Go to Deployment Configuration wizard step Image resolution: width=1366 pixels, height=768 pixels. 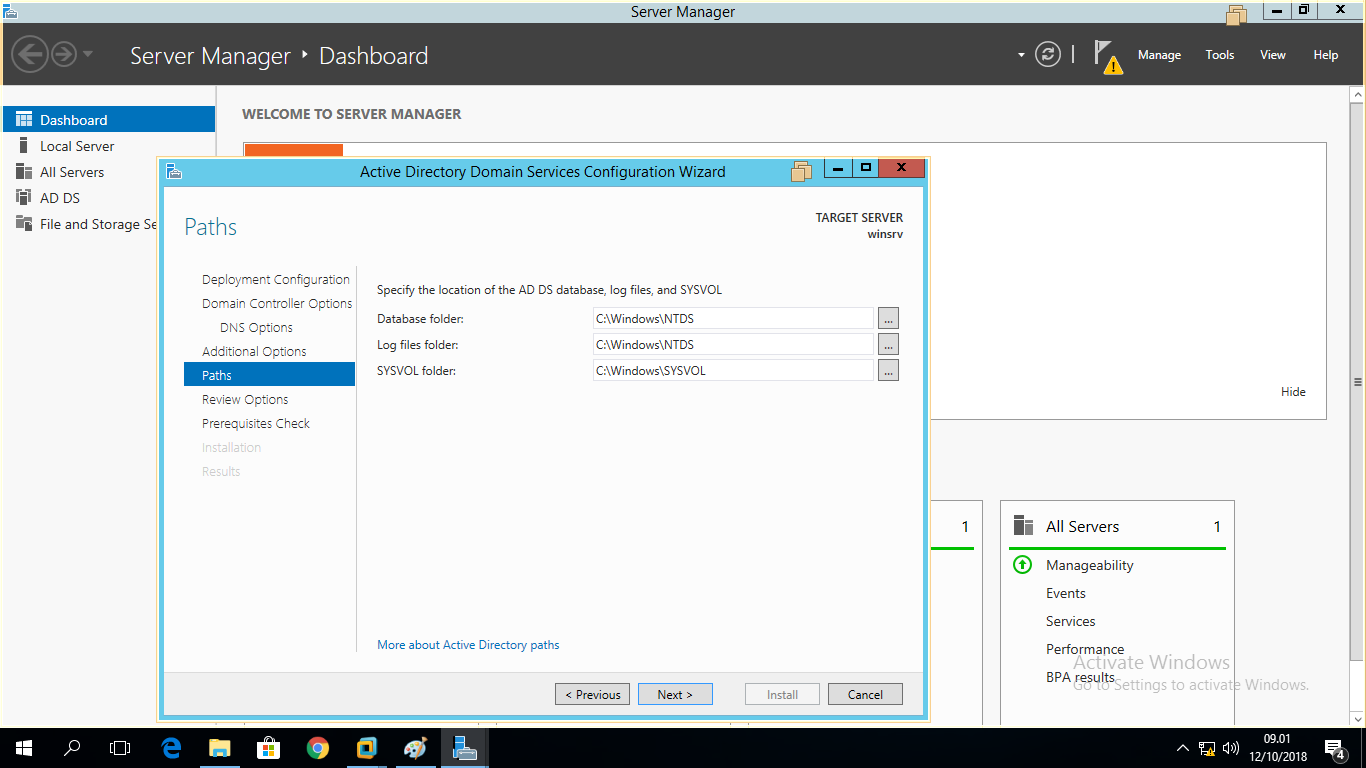(276, 279)
